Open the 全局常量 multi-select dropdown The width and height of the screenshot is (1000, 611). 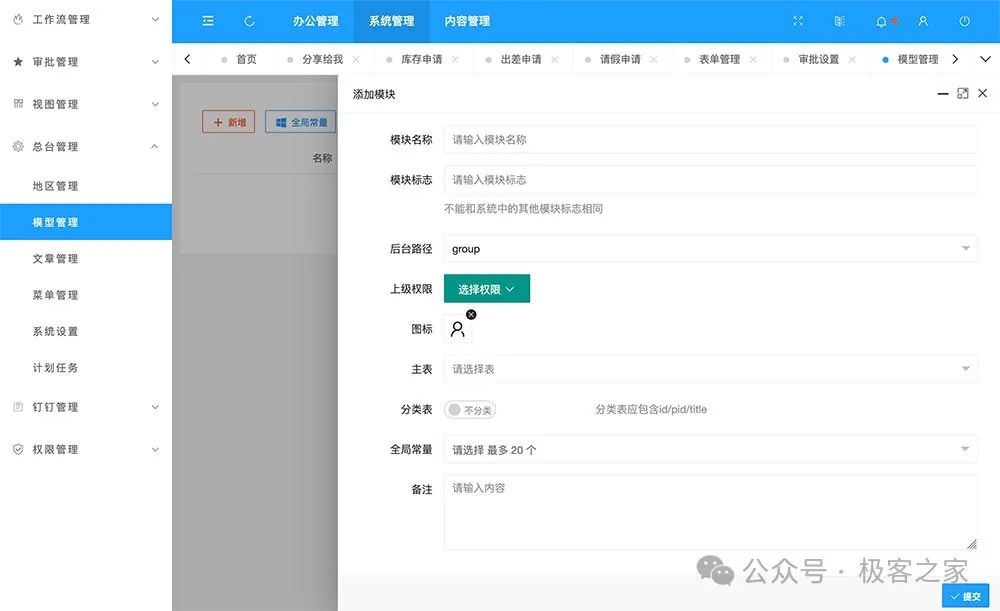(710, 450)
